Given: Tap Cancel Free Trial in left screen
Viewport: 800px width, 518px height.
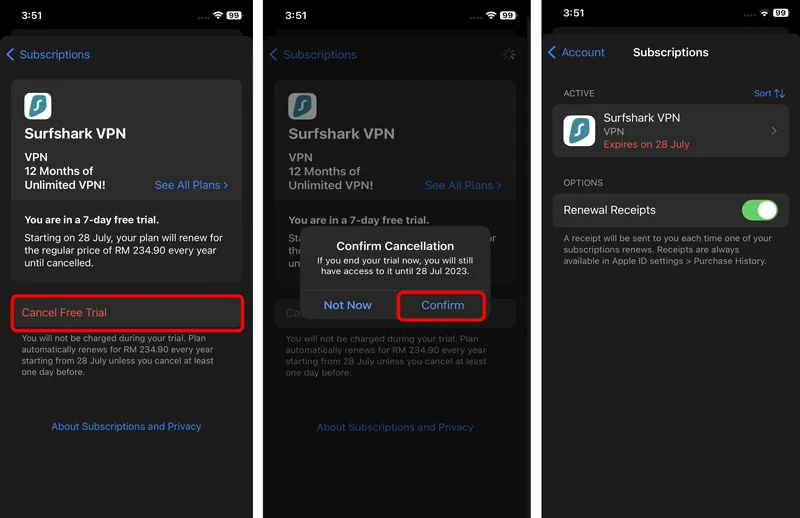Looking at the screenshot, I should pyautogui.click(x=127, y=313).
